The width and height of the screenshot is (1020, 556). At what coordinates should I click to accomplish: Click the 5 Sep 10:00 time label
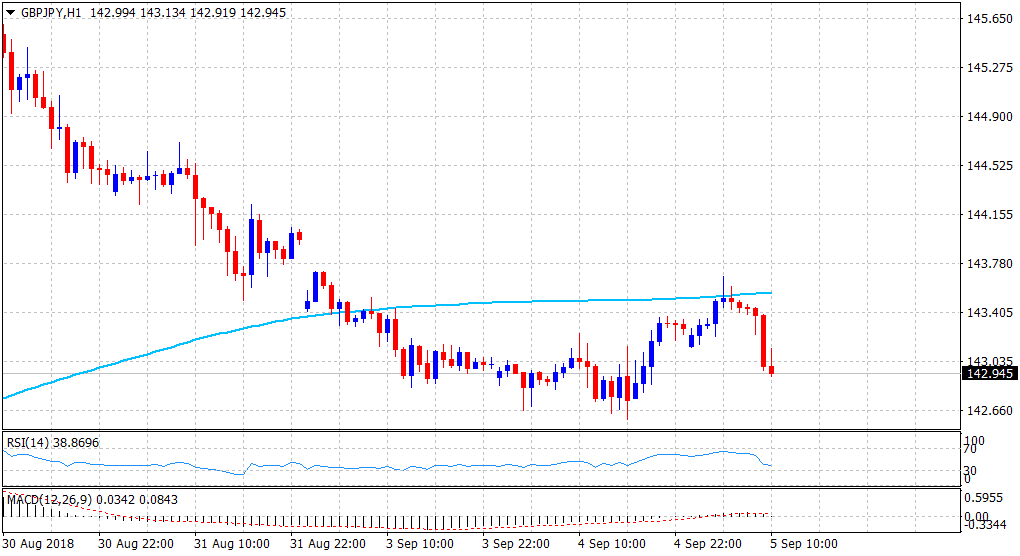tap(802, 544)
